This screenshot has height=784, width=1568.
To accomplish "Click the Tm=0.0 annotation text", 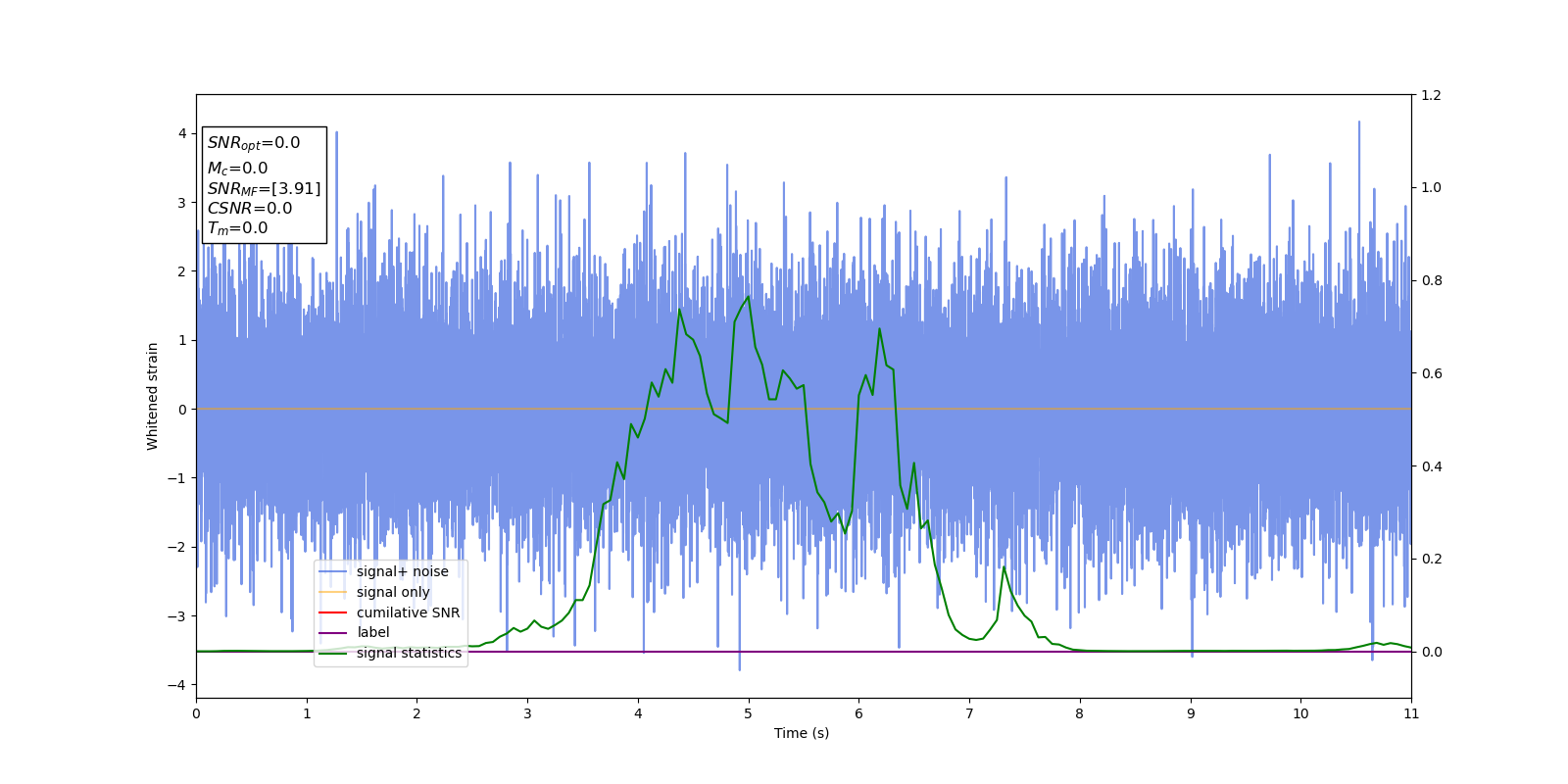I will [237, 228].
